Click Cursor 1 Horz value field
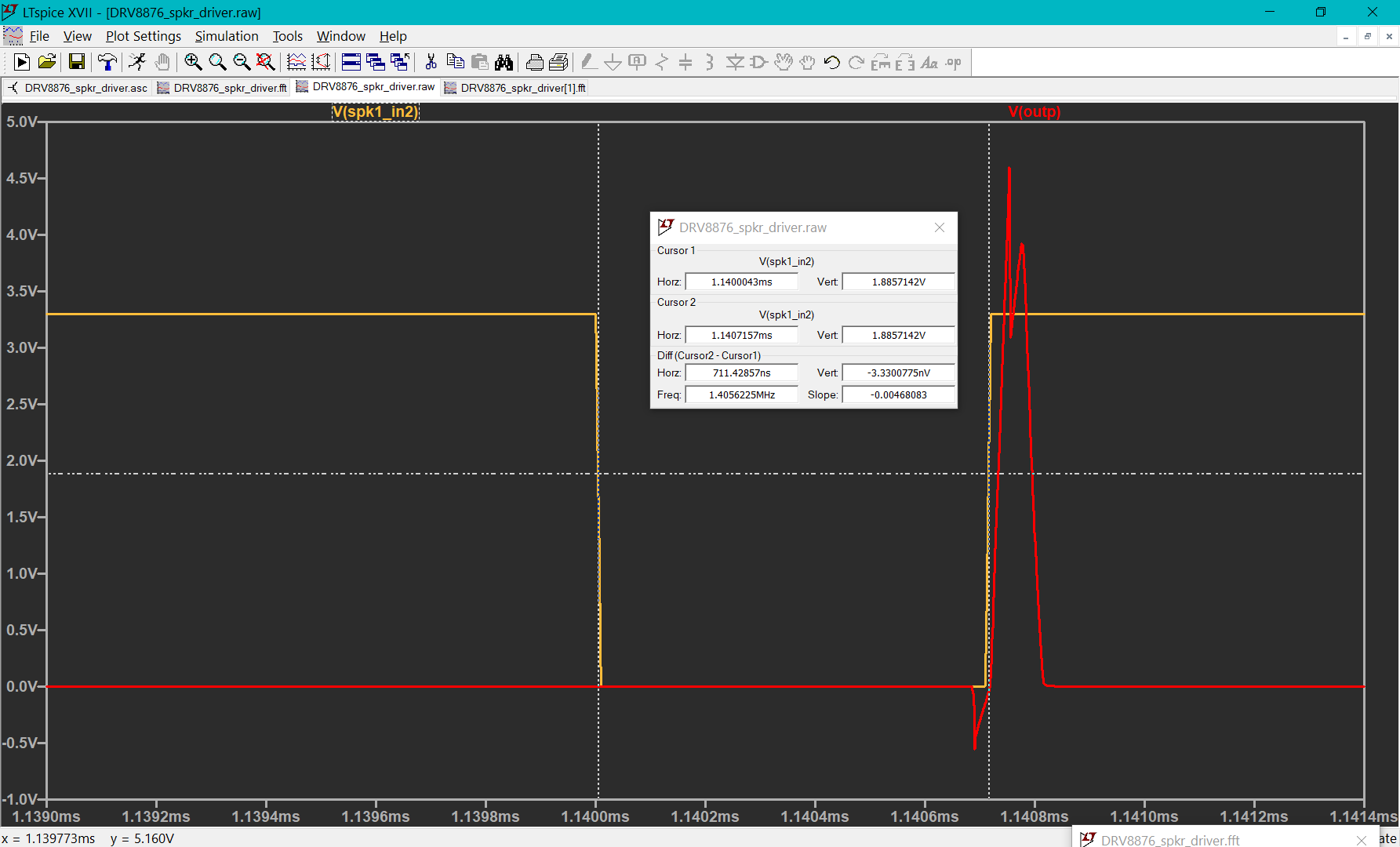The width and height of the screenshot is (1400, 847). click(742, 282)
